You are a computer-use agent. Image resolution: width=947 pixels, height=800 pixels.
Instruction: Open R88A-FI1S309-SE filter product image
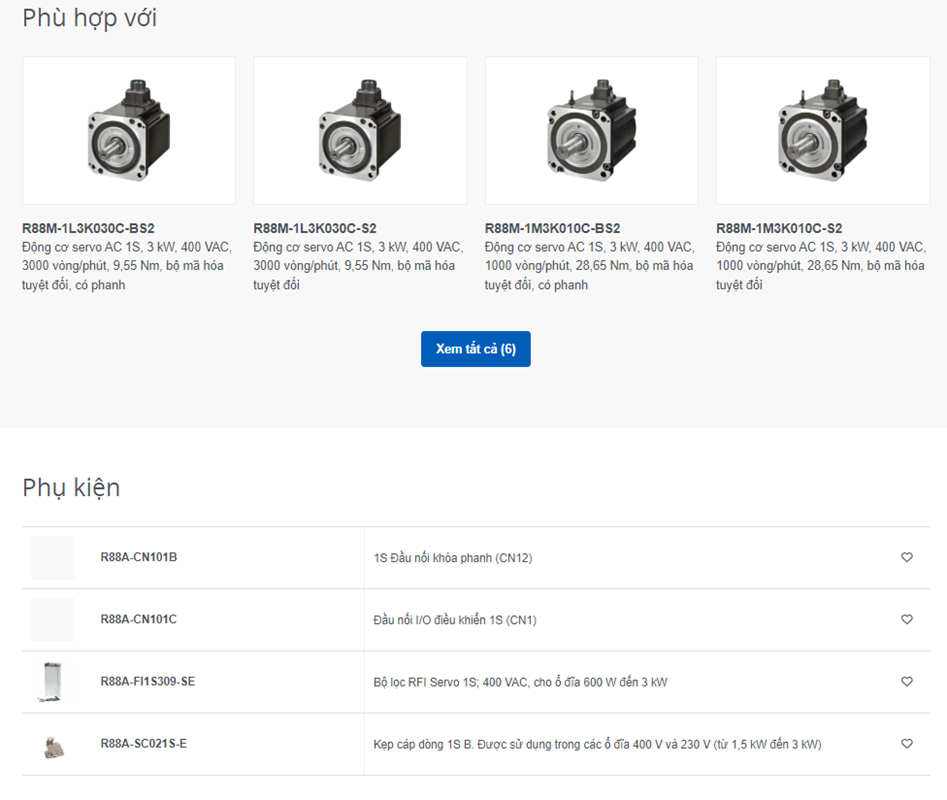tap(53, 682)
